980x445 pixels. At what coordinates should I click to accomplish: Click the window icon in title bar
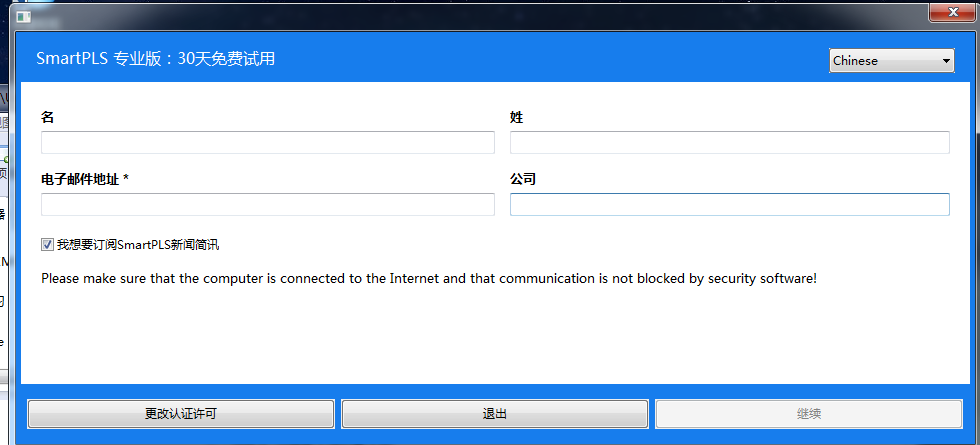(x=23, y=15)
